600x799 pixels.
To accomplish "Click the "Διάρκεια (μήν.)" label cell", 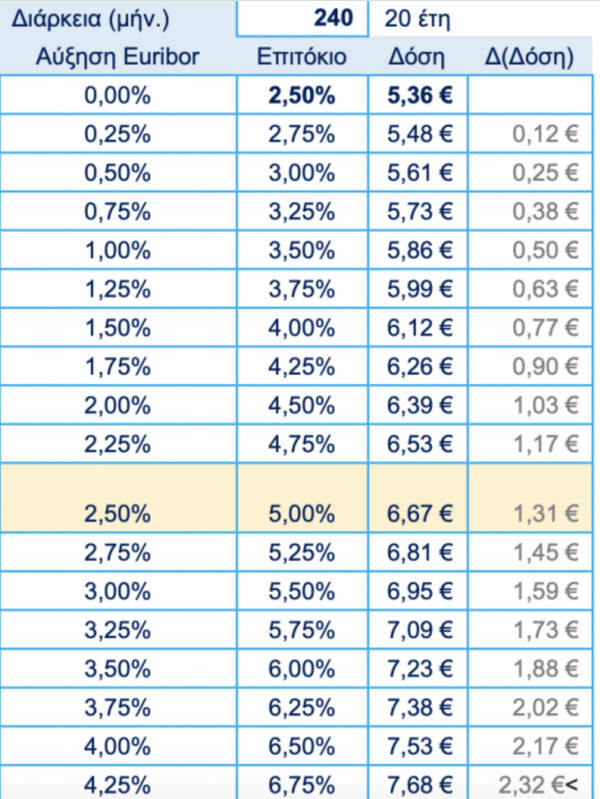I will point(118,19).
